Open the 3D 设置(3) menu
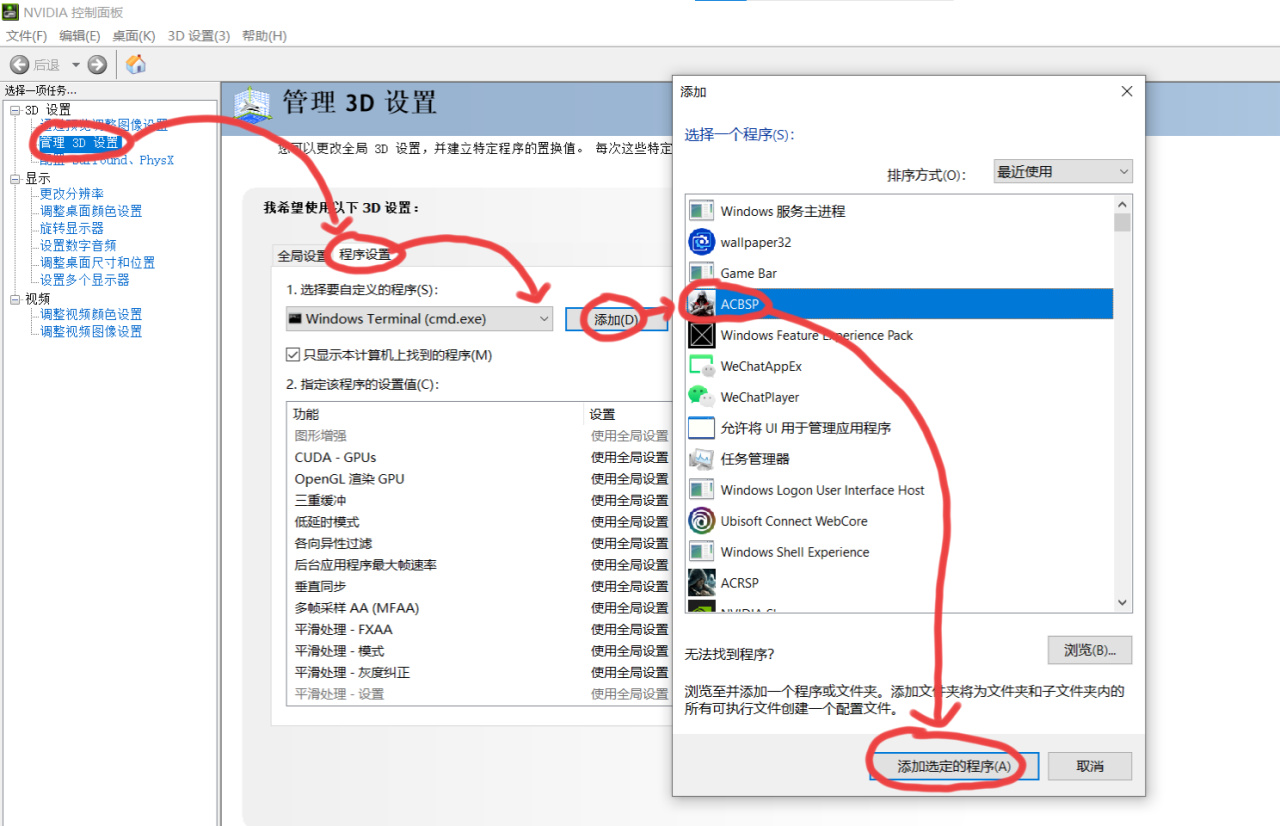 coord(199,36)
